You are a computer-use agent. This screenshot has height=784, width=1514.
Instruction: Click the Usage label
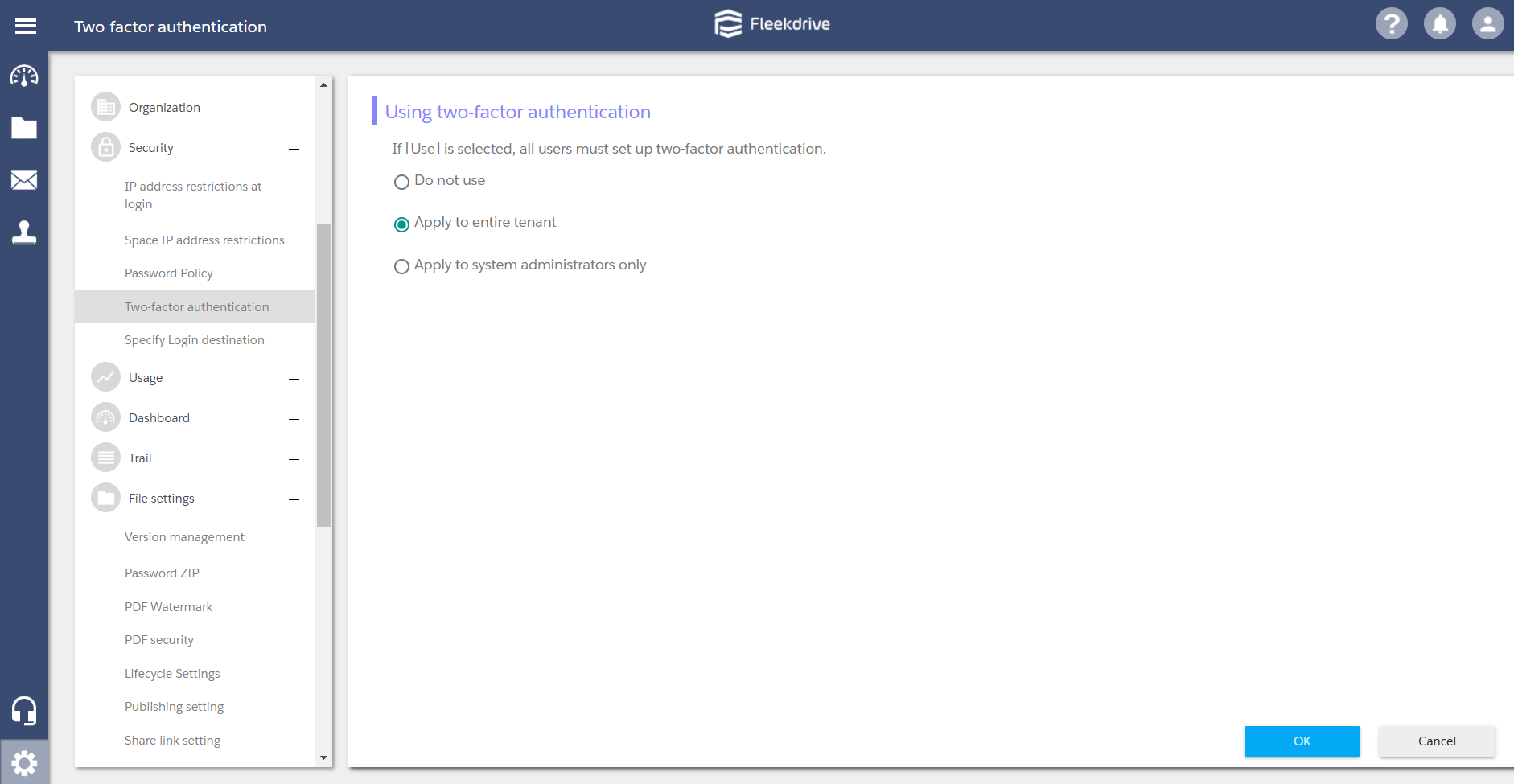[x=146, y=378]
